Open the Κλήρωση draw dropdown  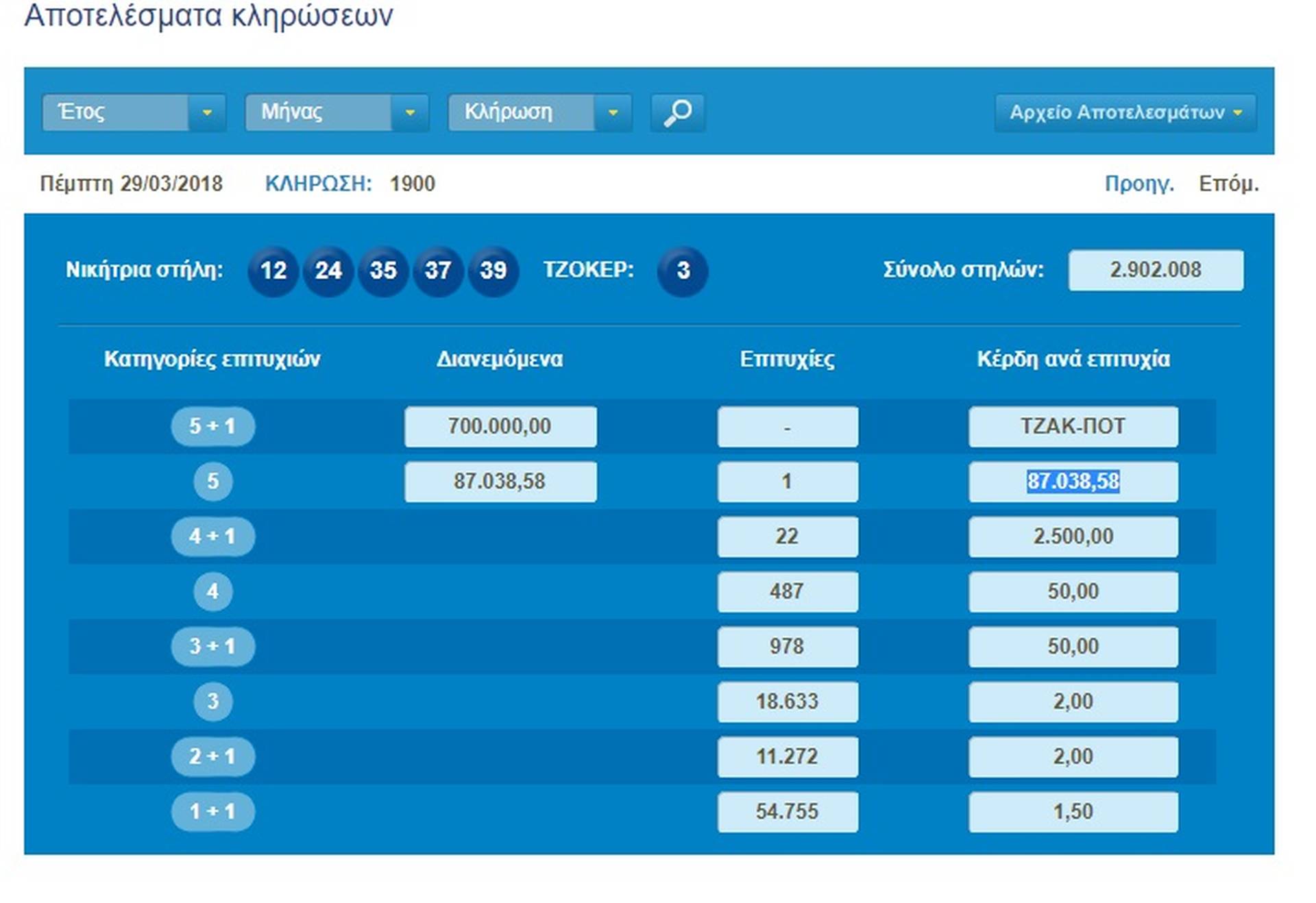[x=539, y=112]
